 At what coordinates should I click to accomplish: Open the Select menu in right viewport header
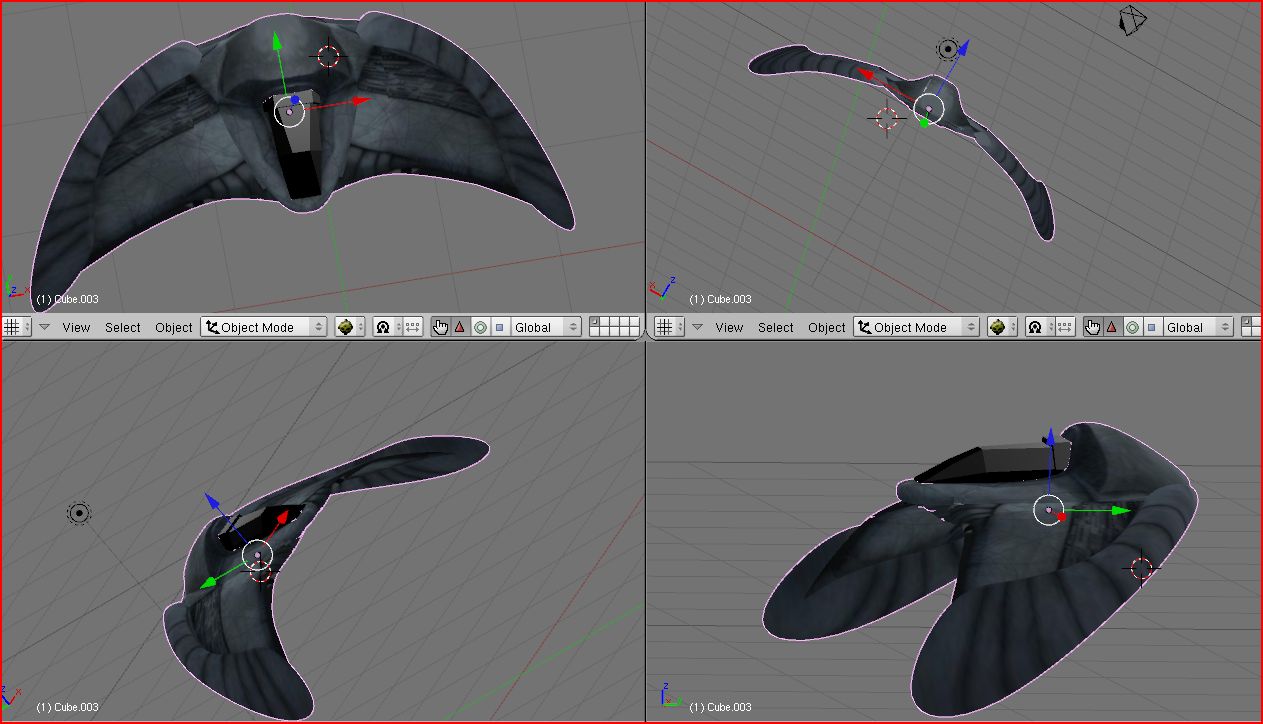775,327
